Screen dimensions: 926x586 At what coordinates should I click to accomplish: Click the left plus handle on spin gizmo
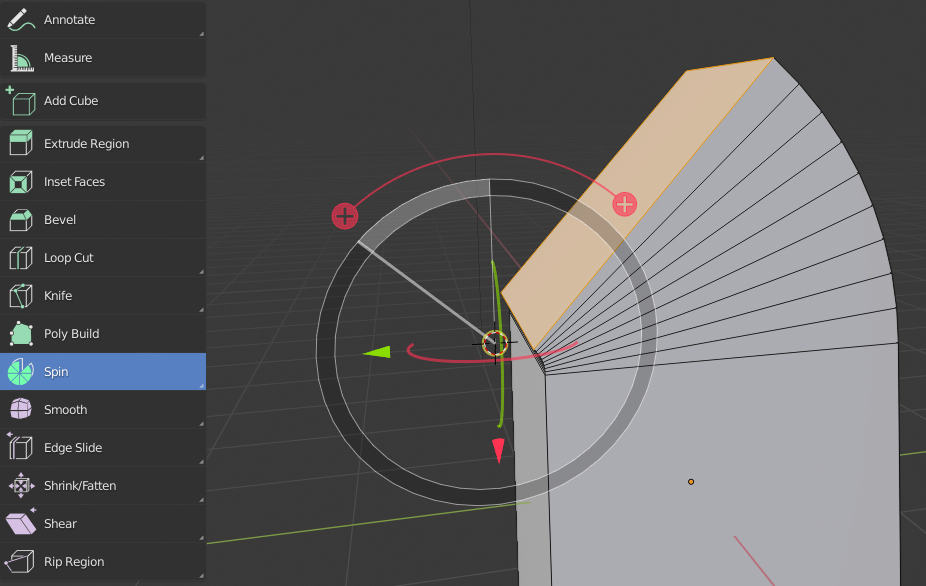[x=345, y=215]
